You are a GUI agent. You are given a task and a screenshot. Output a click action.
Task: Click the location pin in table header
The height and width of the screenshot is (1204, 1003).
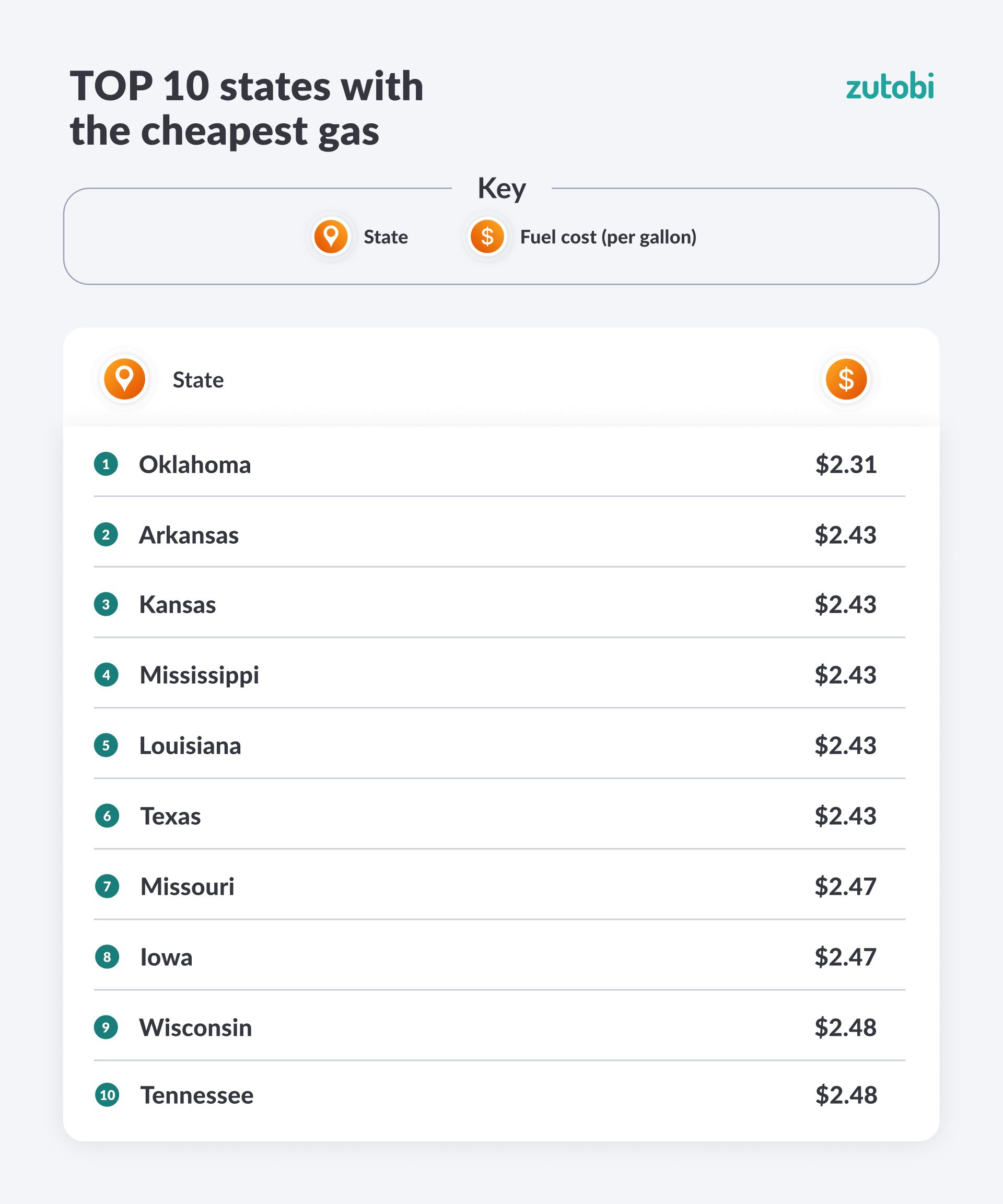[x=124, y=379]
